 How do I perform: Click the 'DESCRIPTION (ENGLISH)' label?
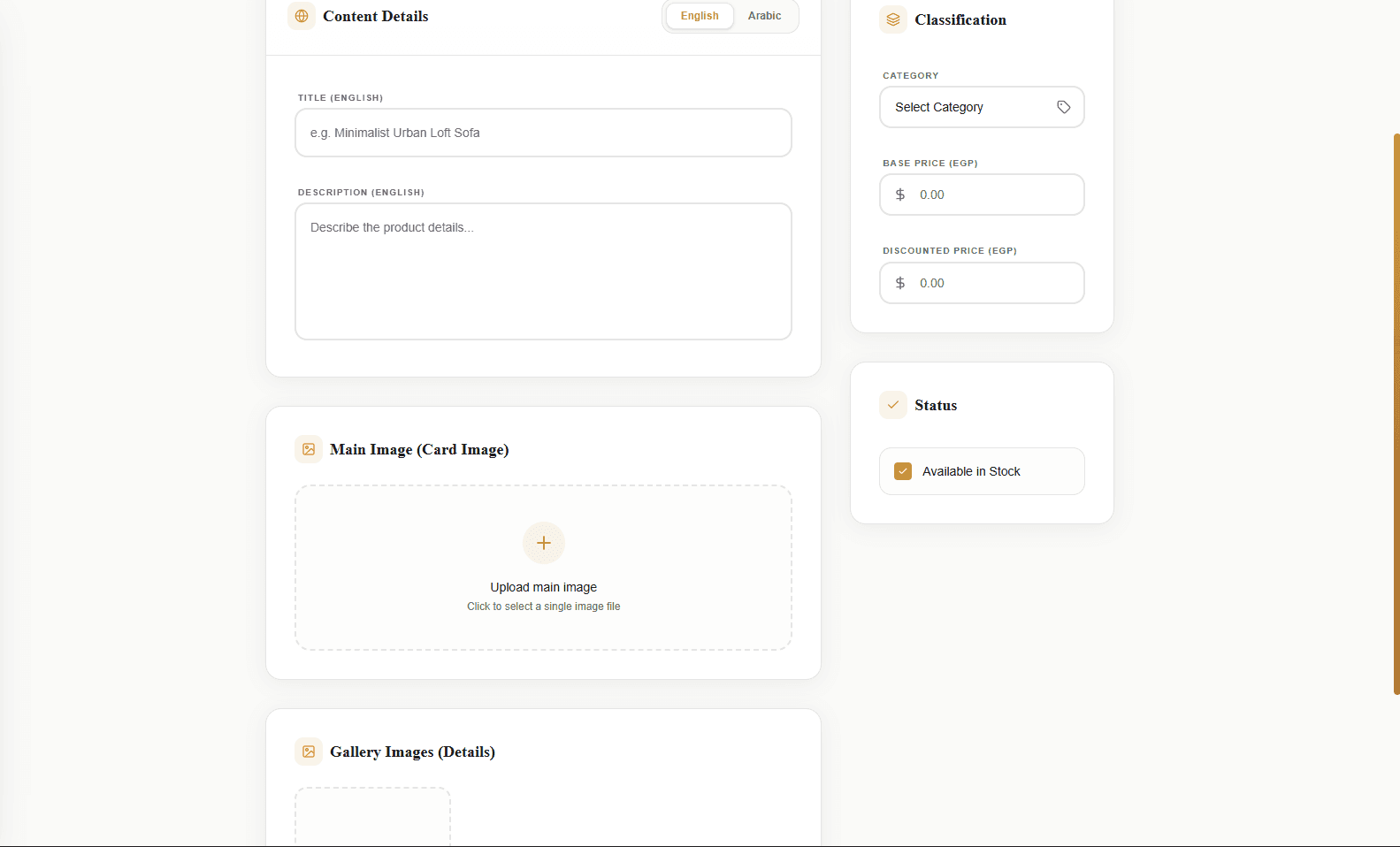361,193
